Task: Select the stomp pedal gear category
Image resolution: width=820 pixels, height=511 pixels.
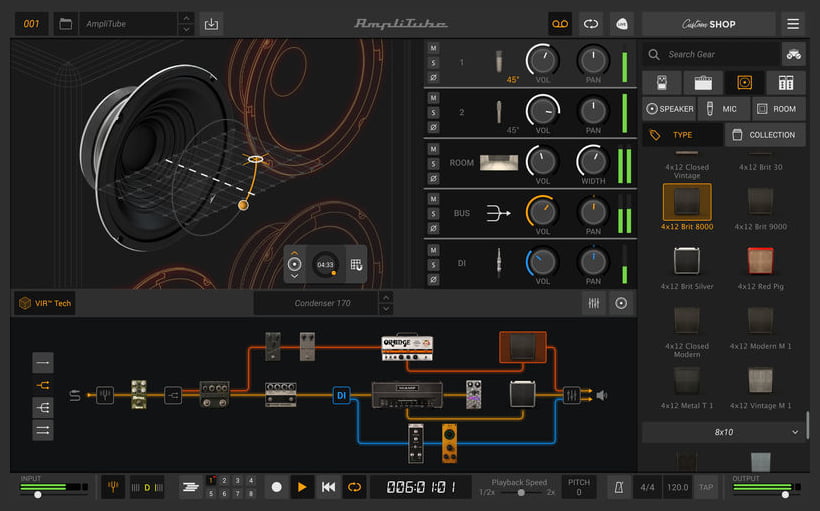Action: (662, 83)
